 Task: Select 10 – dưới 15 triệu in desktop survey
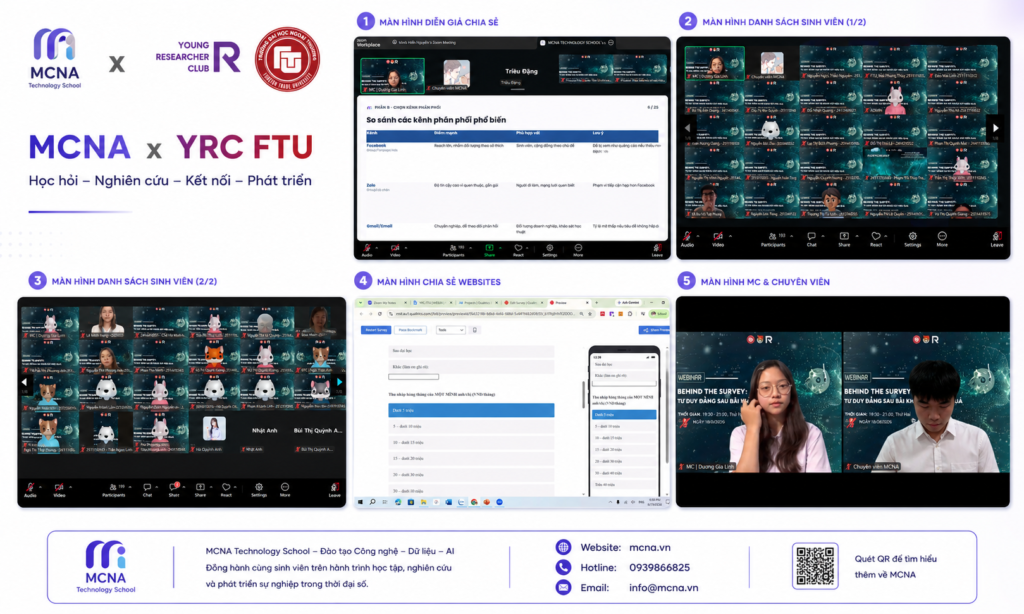pos(471,443)
